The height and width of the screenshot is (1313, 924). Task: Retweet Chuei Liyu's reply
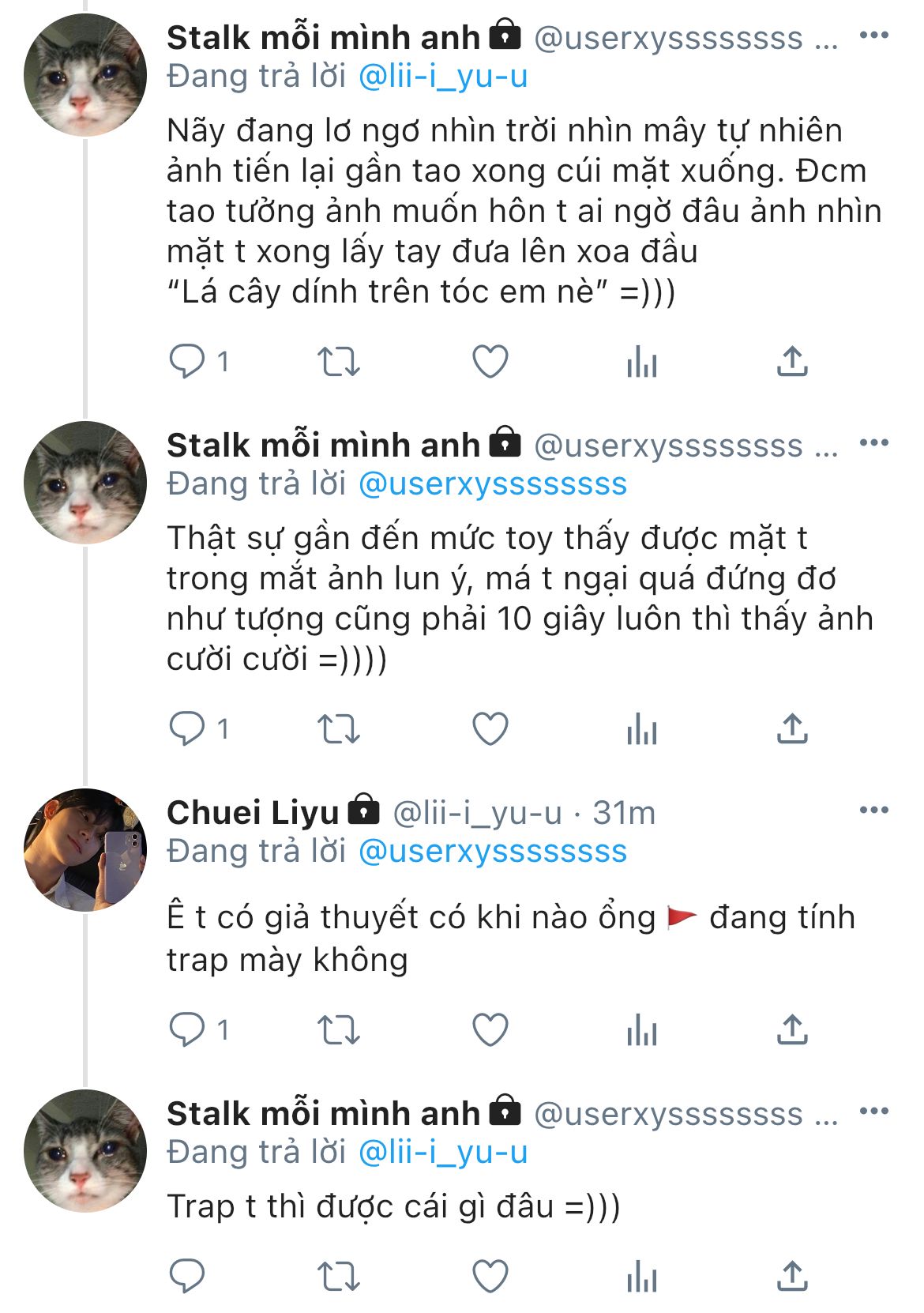[339, 1030]
